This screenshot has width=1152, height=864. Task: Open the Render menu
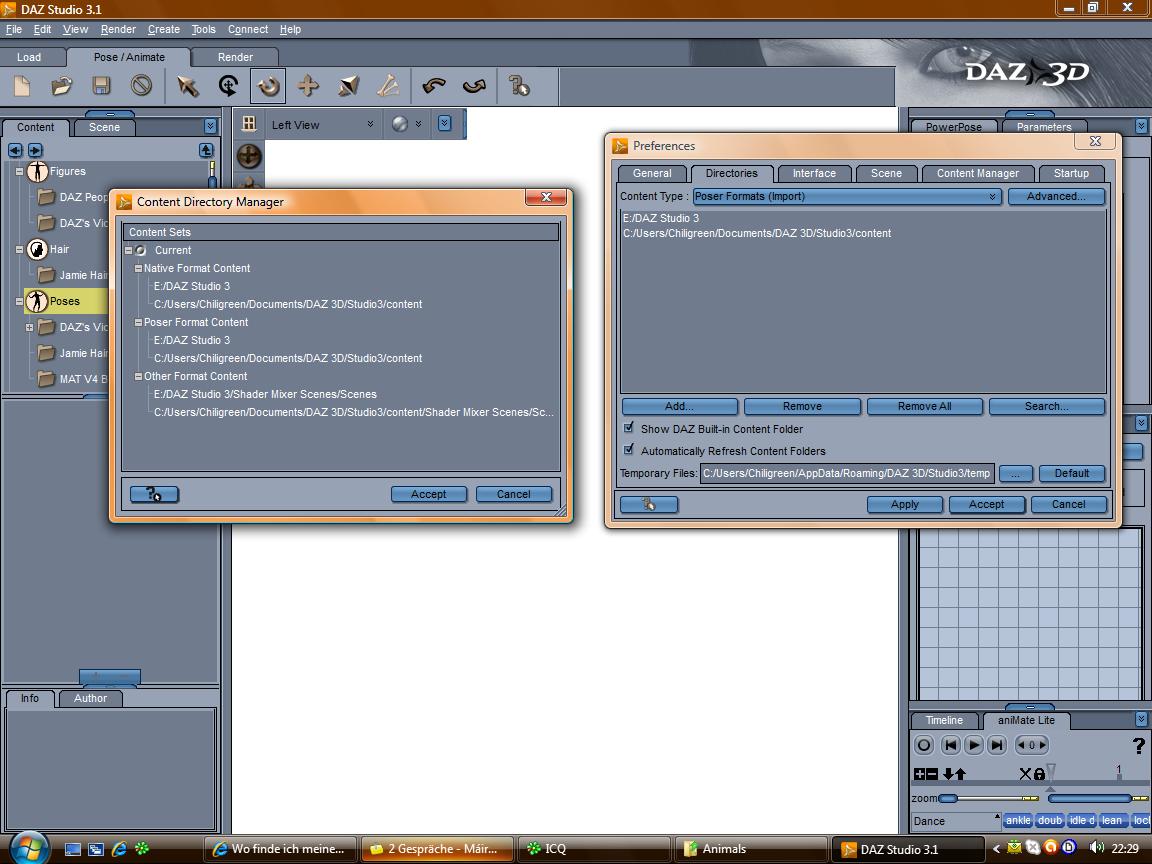pyautogui.click(x=118, y=29)
